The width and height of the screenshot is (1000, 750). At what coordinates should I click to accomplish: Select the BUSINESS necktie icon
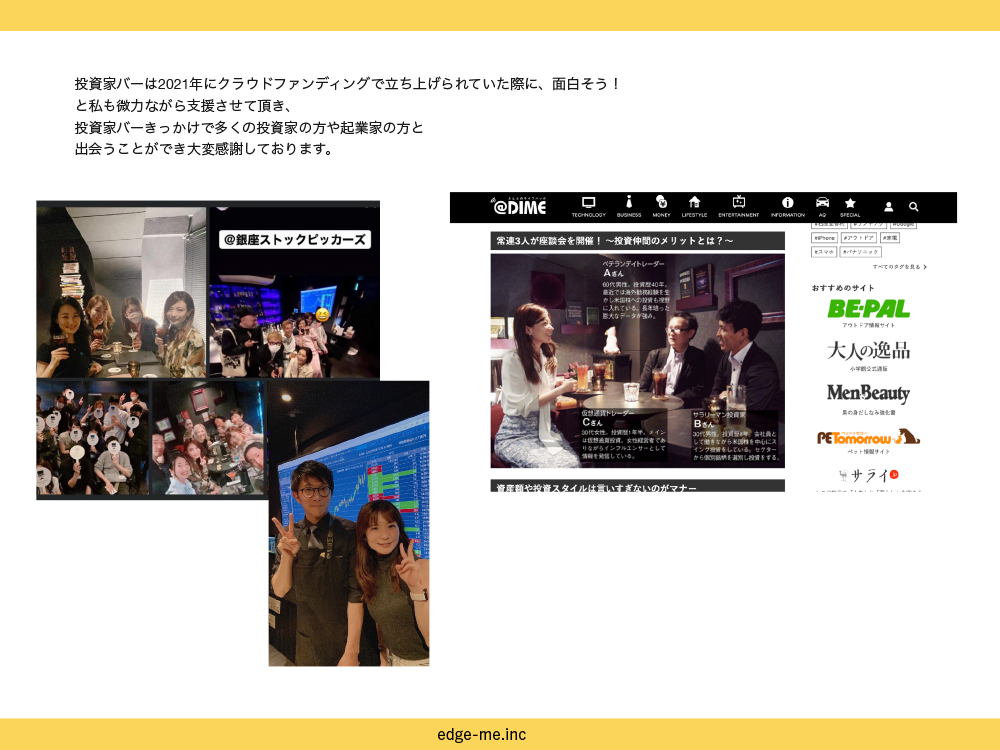click(629, 203)
